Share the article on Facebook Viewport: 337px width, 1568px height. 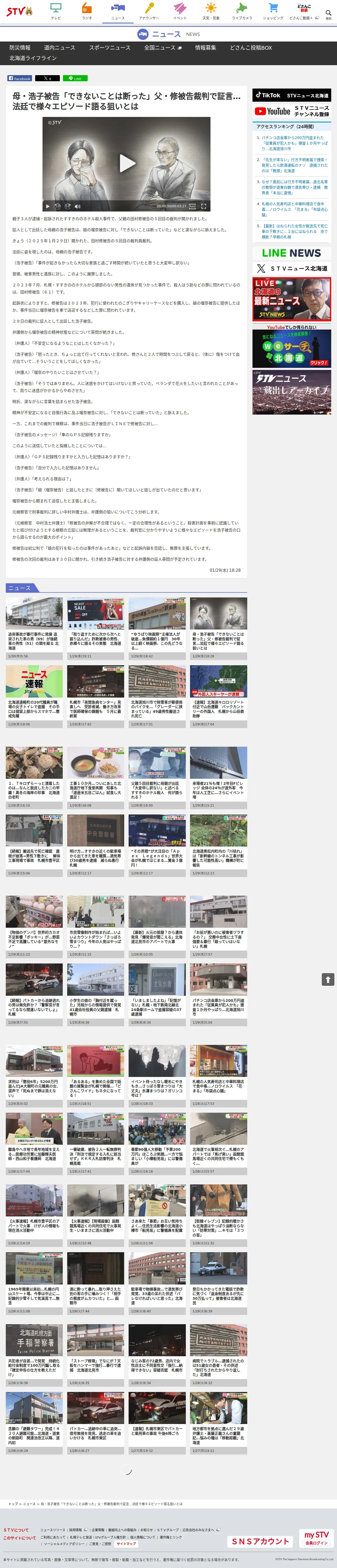[x=19, y=79]
